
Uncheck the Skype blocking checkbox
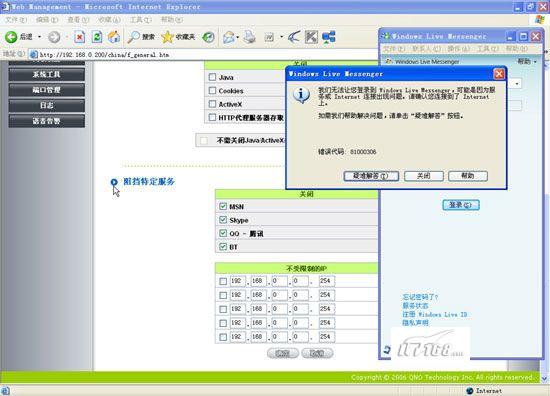[x=223, y=220]
